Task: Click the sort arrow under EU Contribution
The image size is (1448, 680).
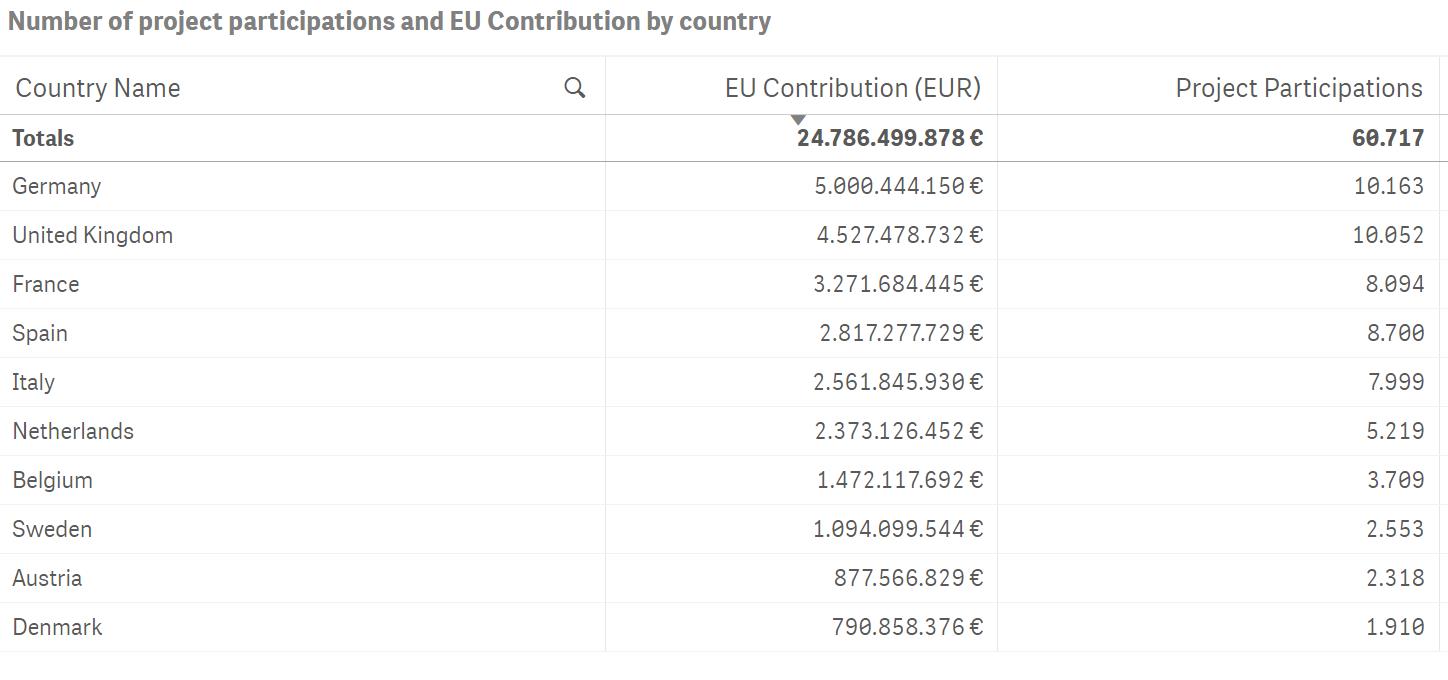Action: point(798,120)
